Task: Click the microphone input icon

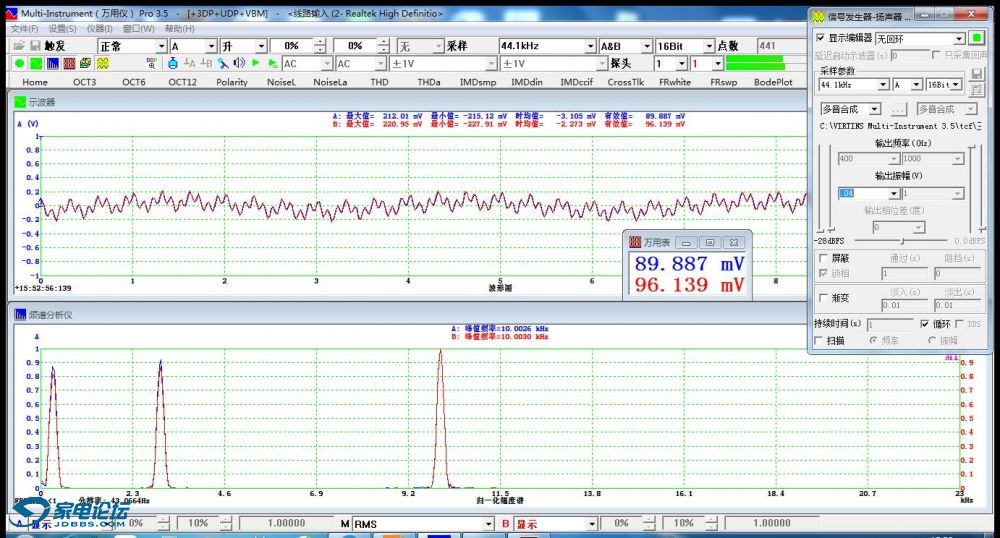Action: point(223,63)
